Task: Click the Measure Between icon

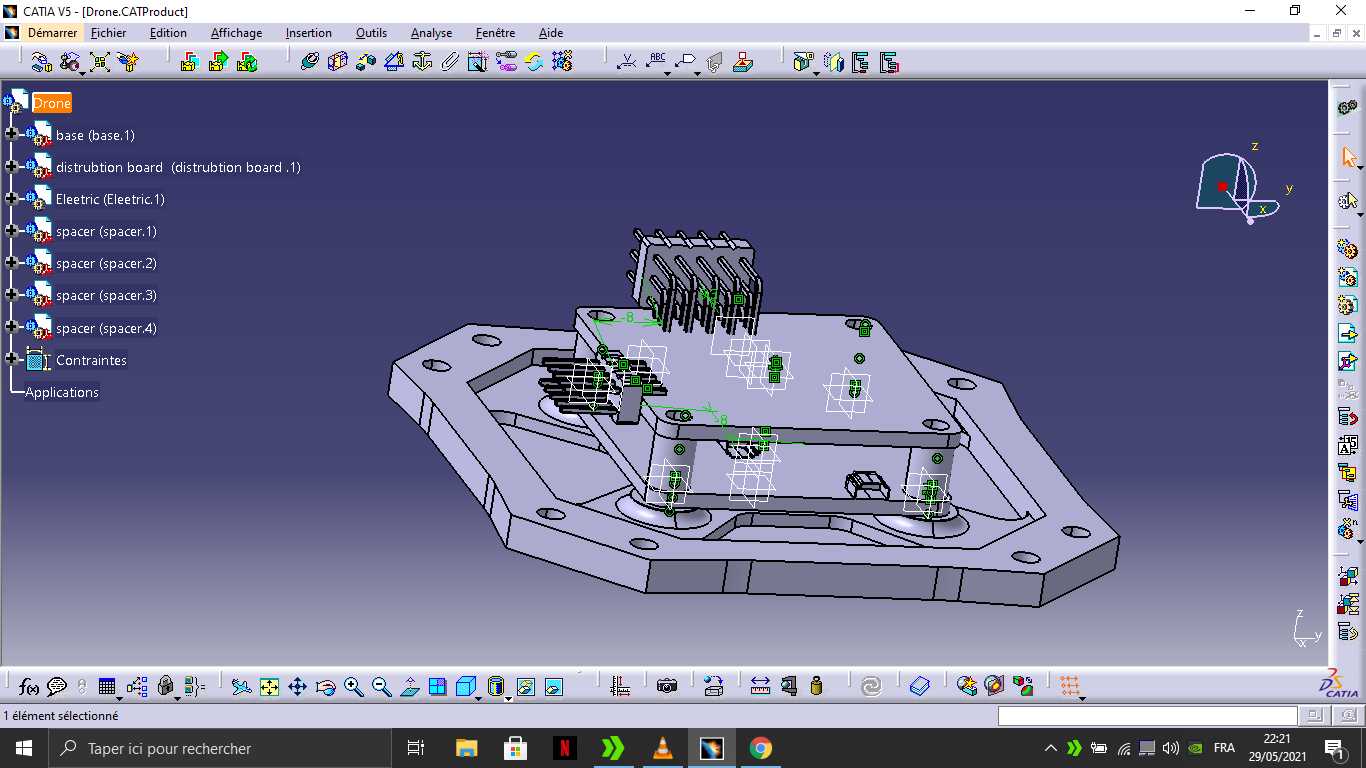Action: pyautogui.click(x=760, y=686)
